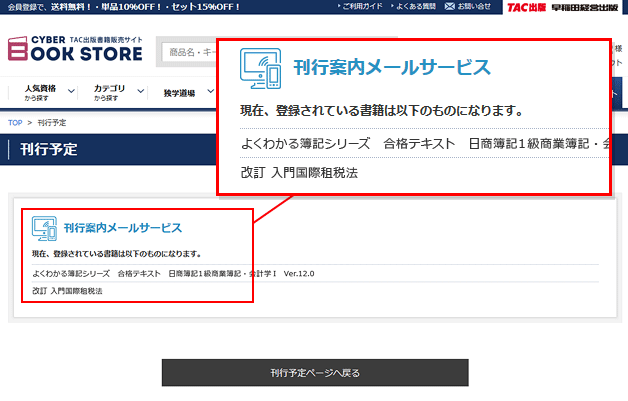
Task: Click the 刊行予定 page heading
Action: [x=49, y=149]
